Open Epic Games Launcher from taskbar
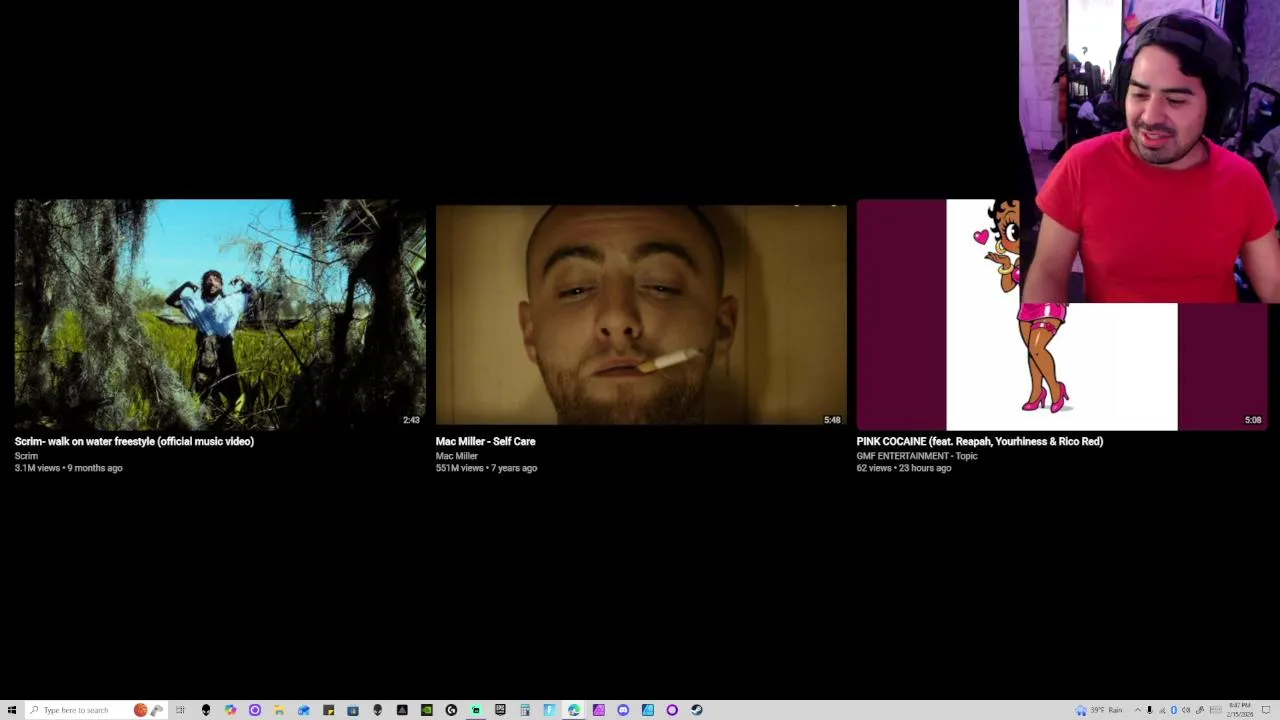This screenshot has width=1280, height=720. (x=500, y=710)
